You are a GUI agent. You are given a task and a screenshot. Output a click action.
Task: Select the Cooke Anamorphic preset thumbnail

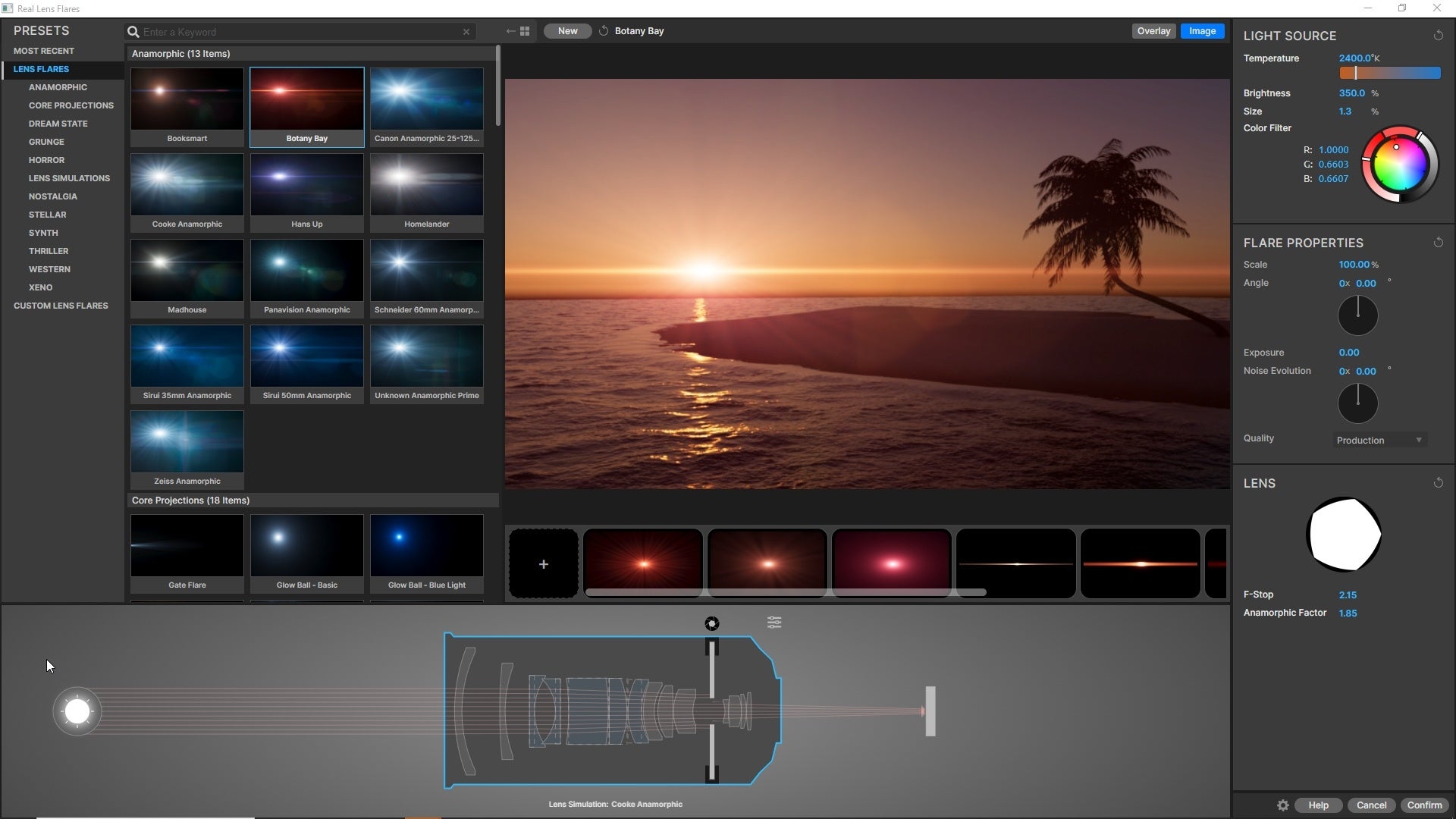coord(187,184)
